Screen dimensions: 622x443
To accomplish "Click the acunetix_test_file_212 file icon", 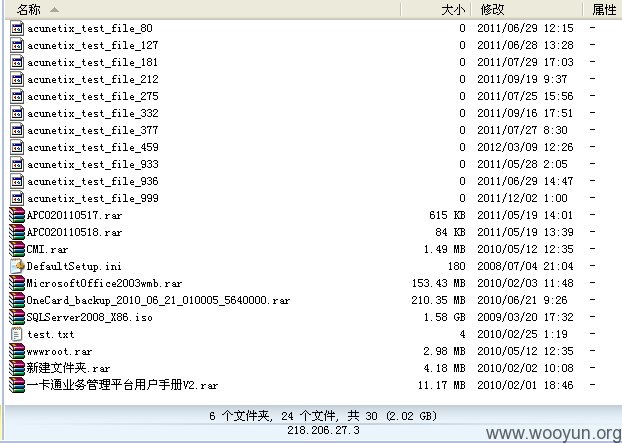I will [x=17, y=79].
